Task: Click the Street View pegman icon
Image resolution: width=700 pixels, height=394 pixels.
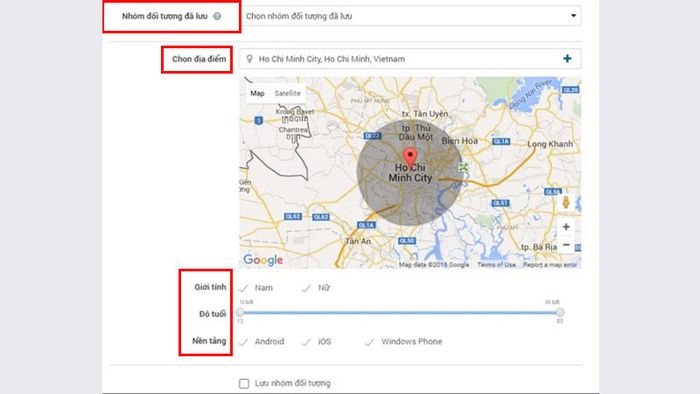Action: point(566,202)
